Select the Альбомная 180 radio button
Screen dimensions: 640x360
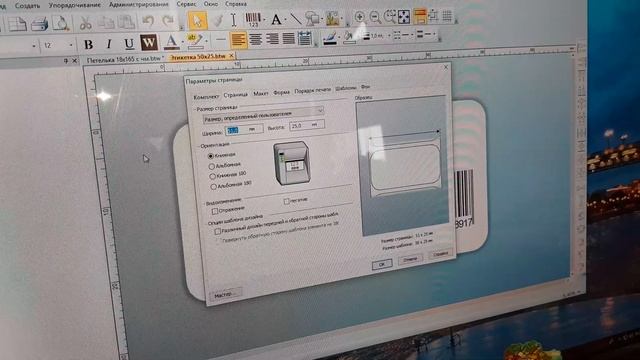tap(213, 187)
